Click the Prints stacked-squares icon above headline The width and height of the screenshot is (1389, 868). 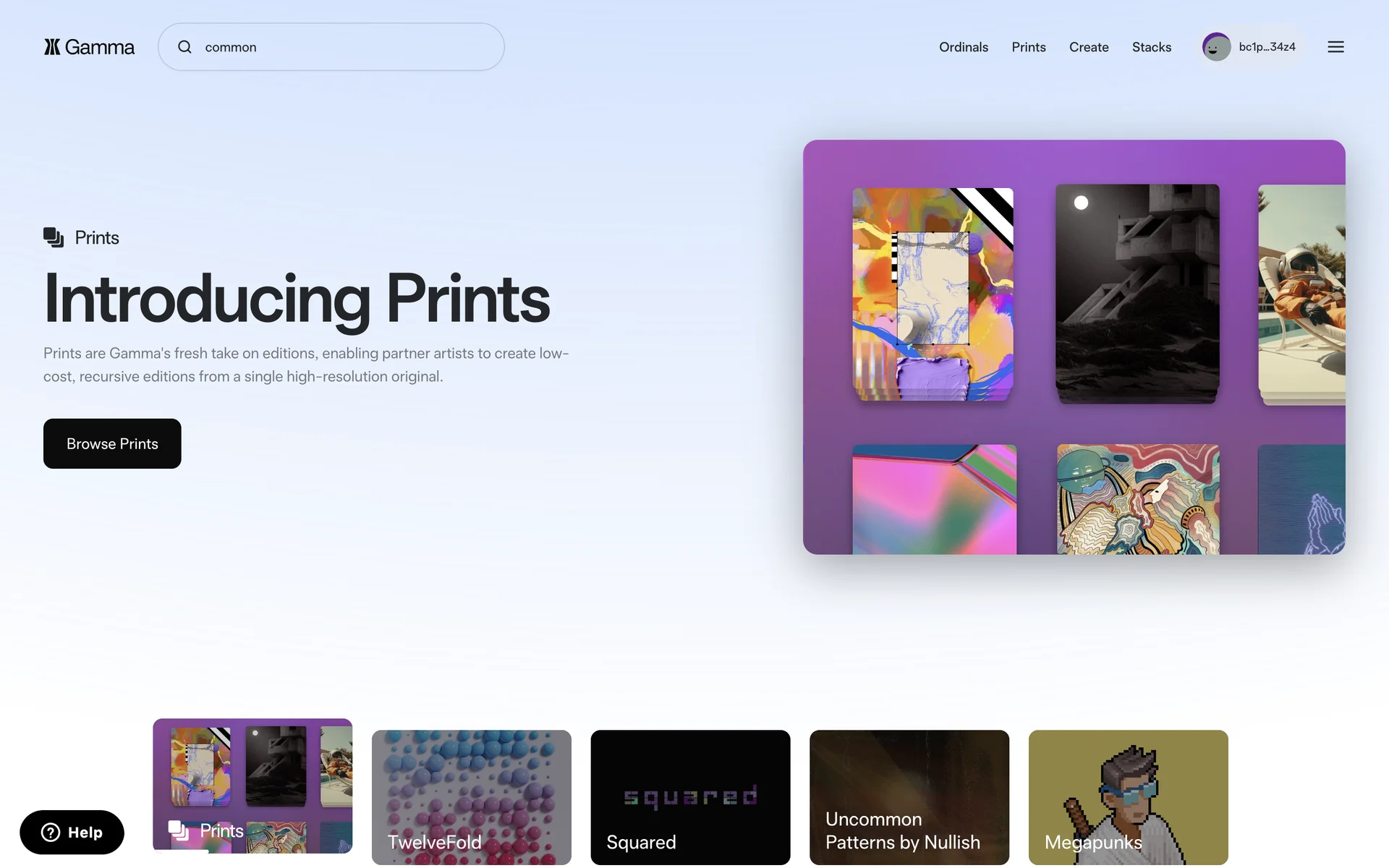pyautogui.click(x=54, y=237)
